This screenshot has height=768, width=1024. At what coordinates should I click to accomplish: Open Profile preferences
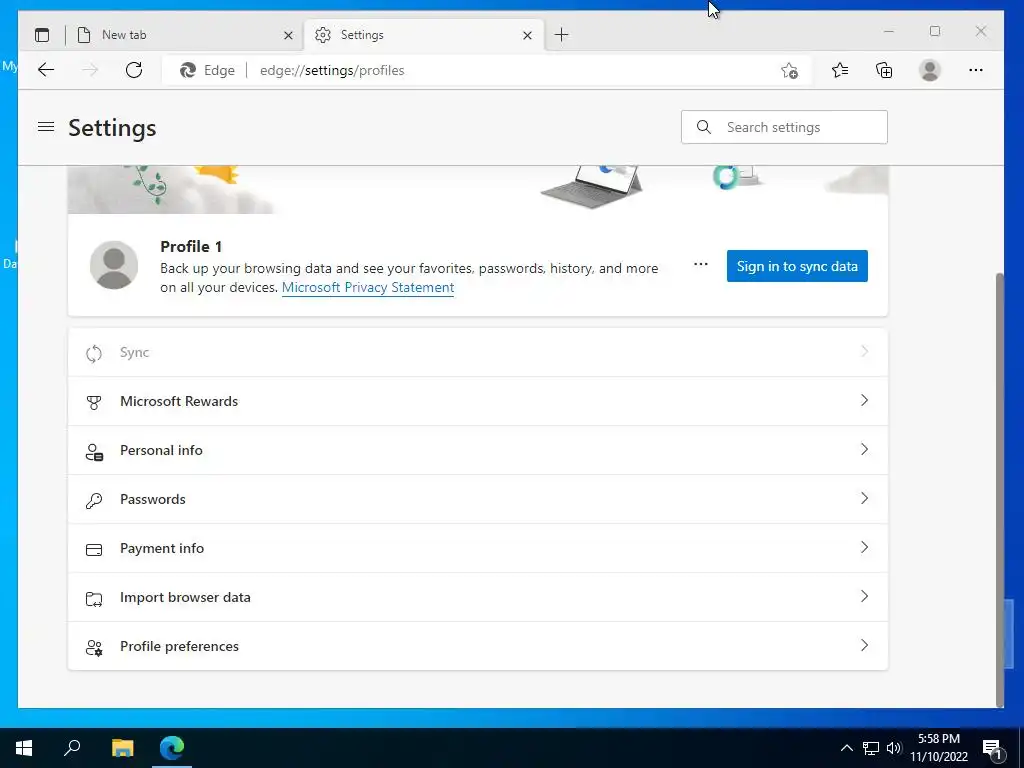477,646
